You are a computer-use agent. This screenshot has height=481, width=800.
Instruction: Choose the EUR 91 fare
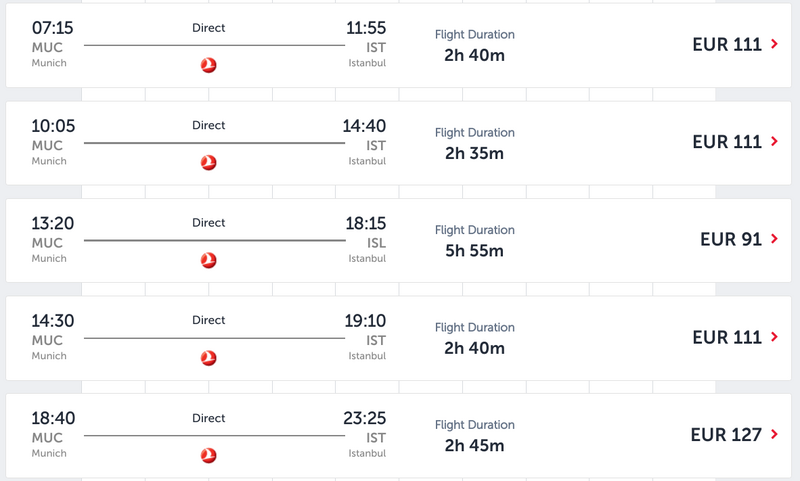pyautogui.click(x=731, y=239)
